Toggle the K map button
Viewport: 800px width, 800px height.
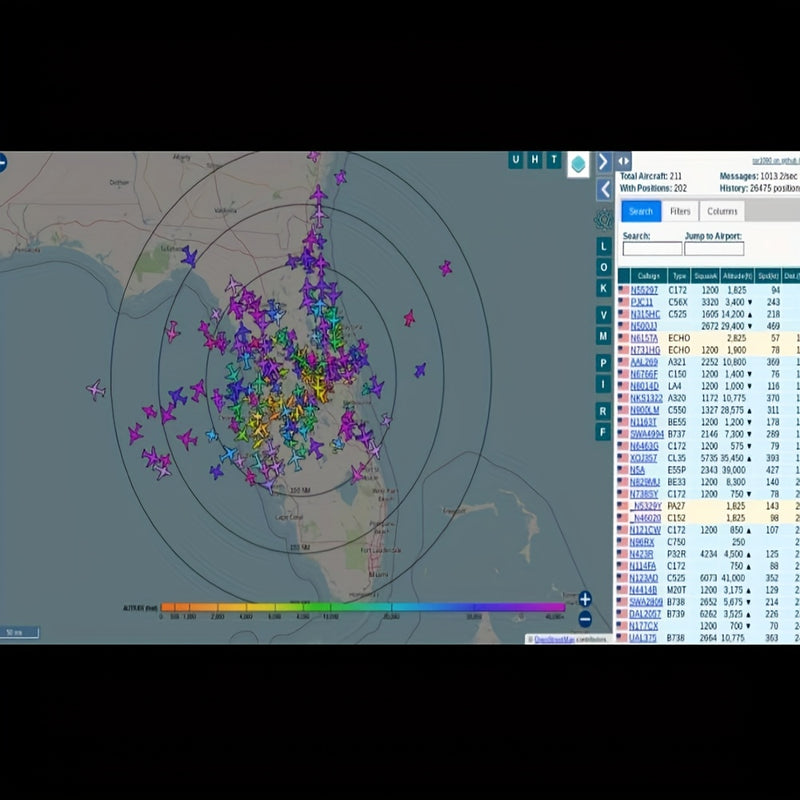coord(603,290)
